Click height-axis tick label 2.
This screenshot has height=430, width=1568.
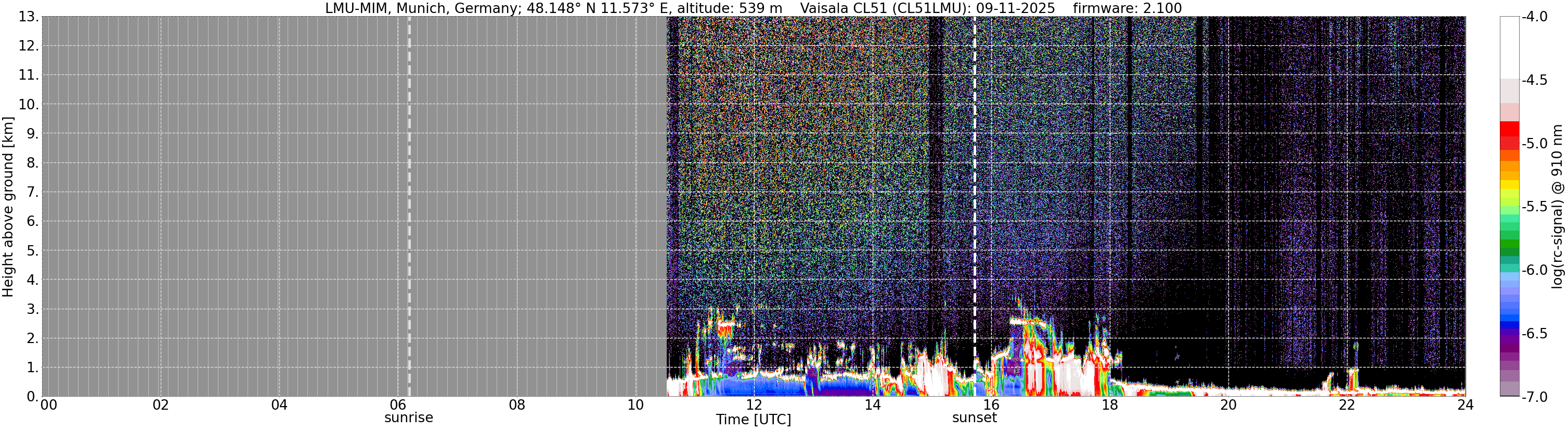(x=32, y=339)
